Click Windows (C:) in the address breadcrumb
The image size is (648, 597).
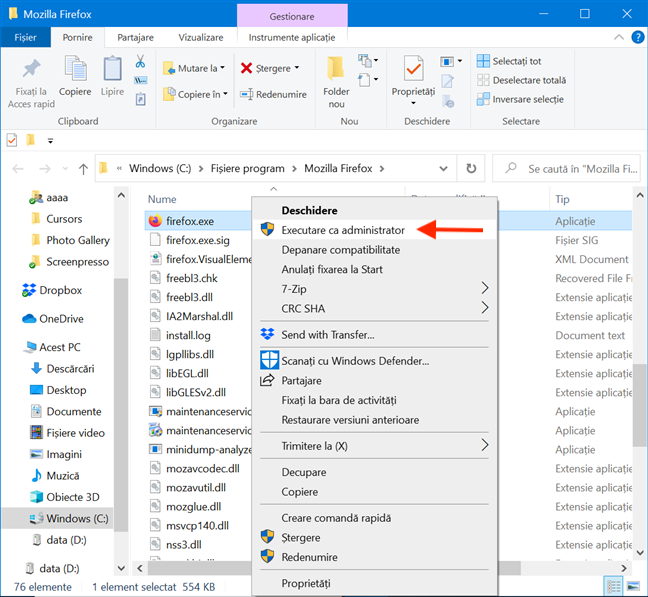click(x=160, y=169)
